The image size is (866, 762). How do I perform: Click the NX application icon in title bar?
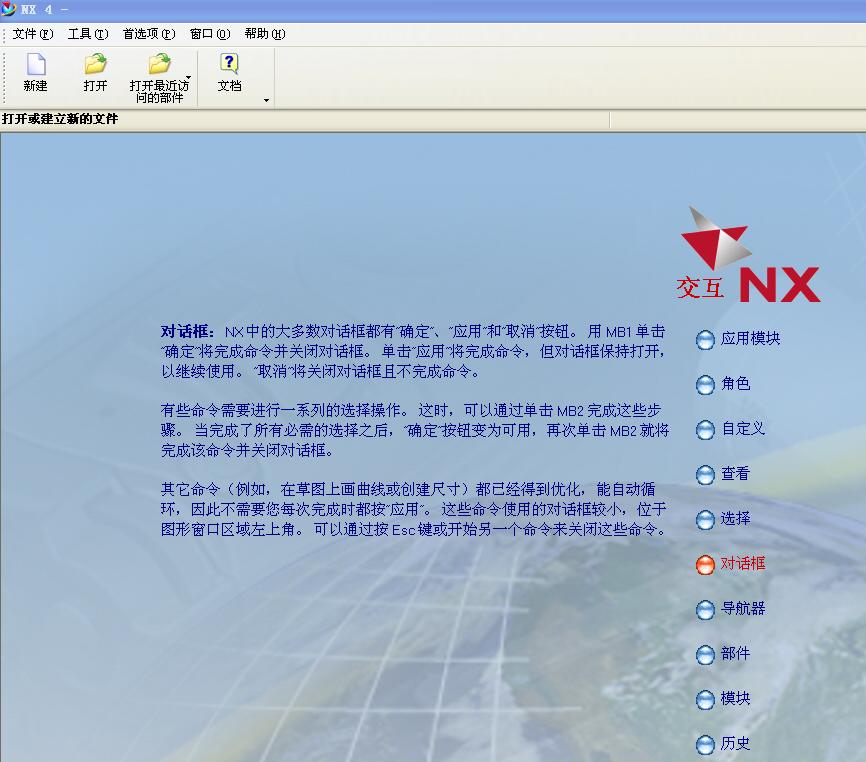[8, 9]
